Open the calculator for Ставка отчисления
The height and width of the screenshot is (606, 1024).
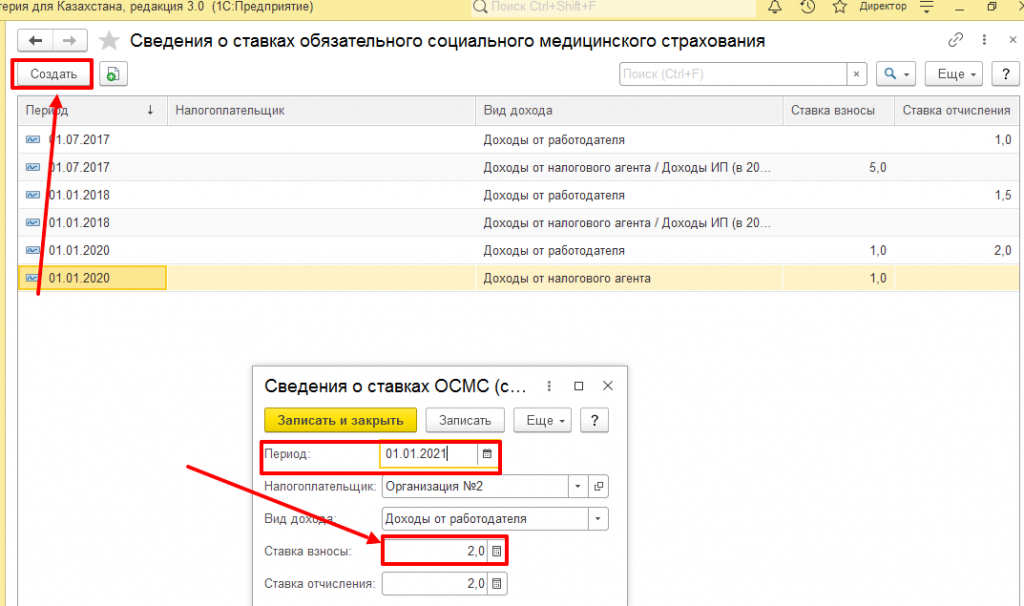coord(498,583)
